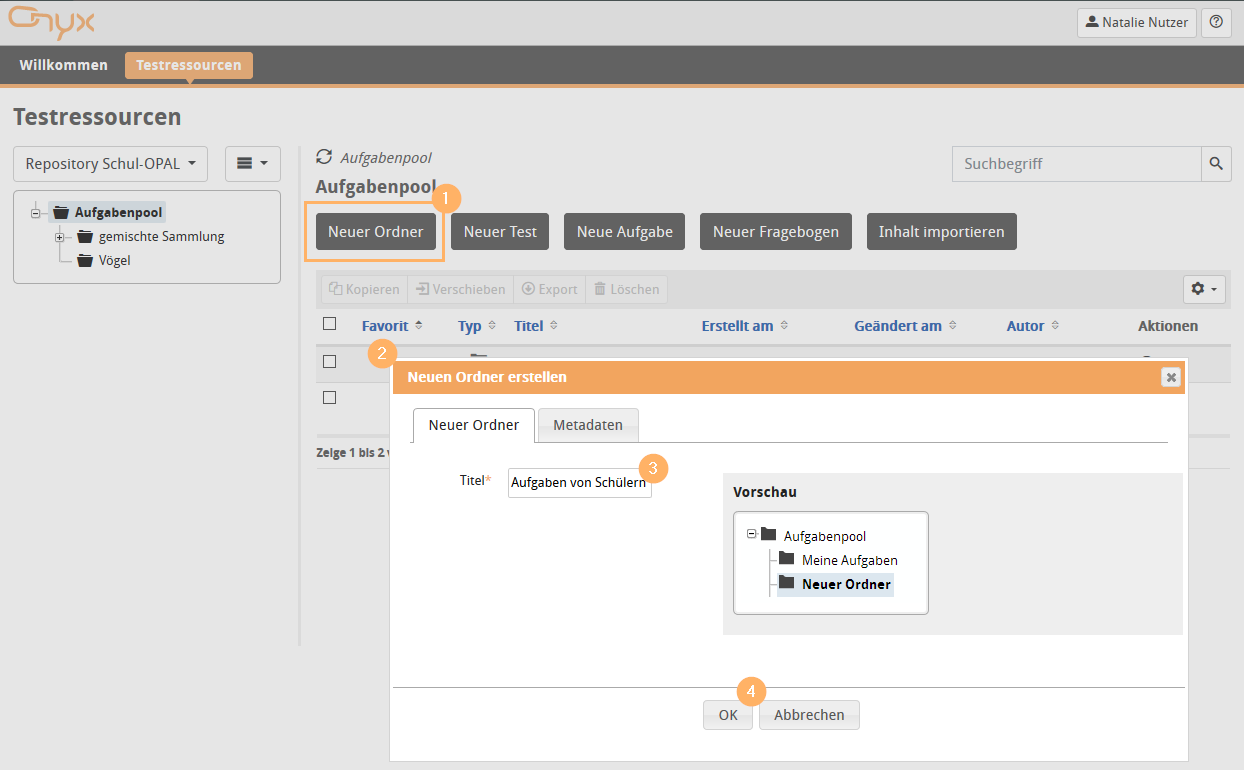Select the Vögel folder in tree
This screenshot has width=1244, height=770.
click(x=114, y=260)
